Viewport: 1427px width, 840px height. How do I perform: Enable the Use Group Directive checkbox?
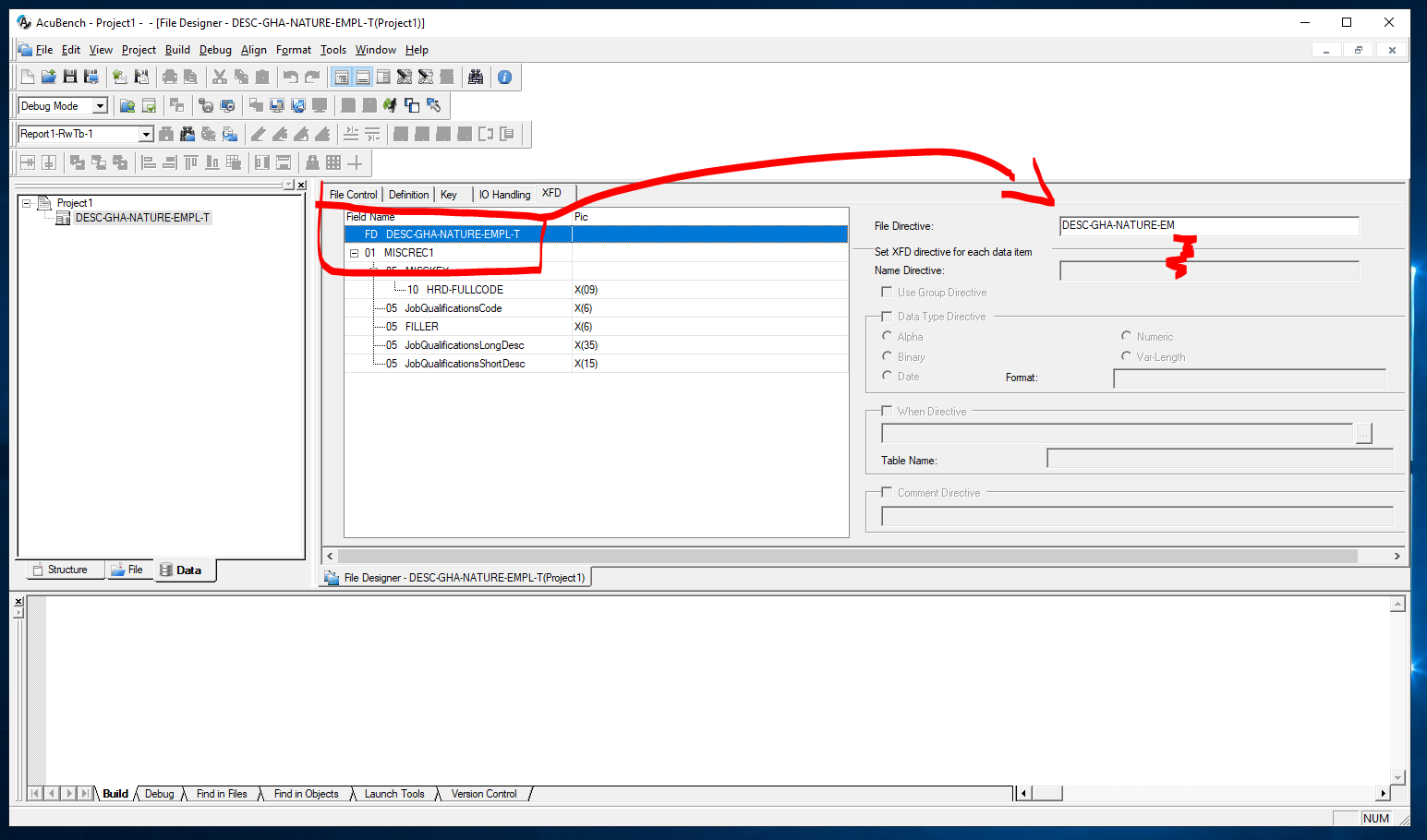887,292
